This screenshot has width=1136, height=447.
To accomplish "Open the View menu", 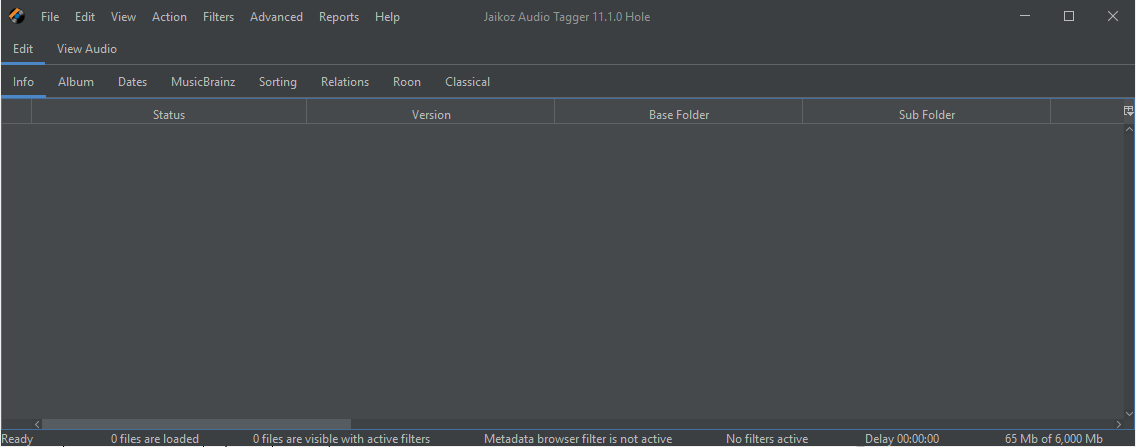I will 123,17.
